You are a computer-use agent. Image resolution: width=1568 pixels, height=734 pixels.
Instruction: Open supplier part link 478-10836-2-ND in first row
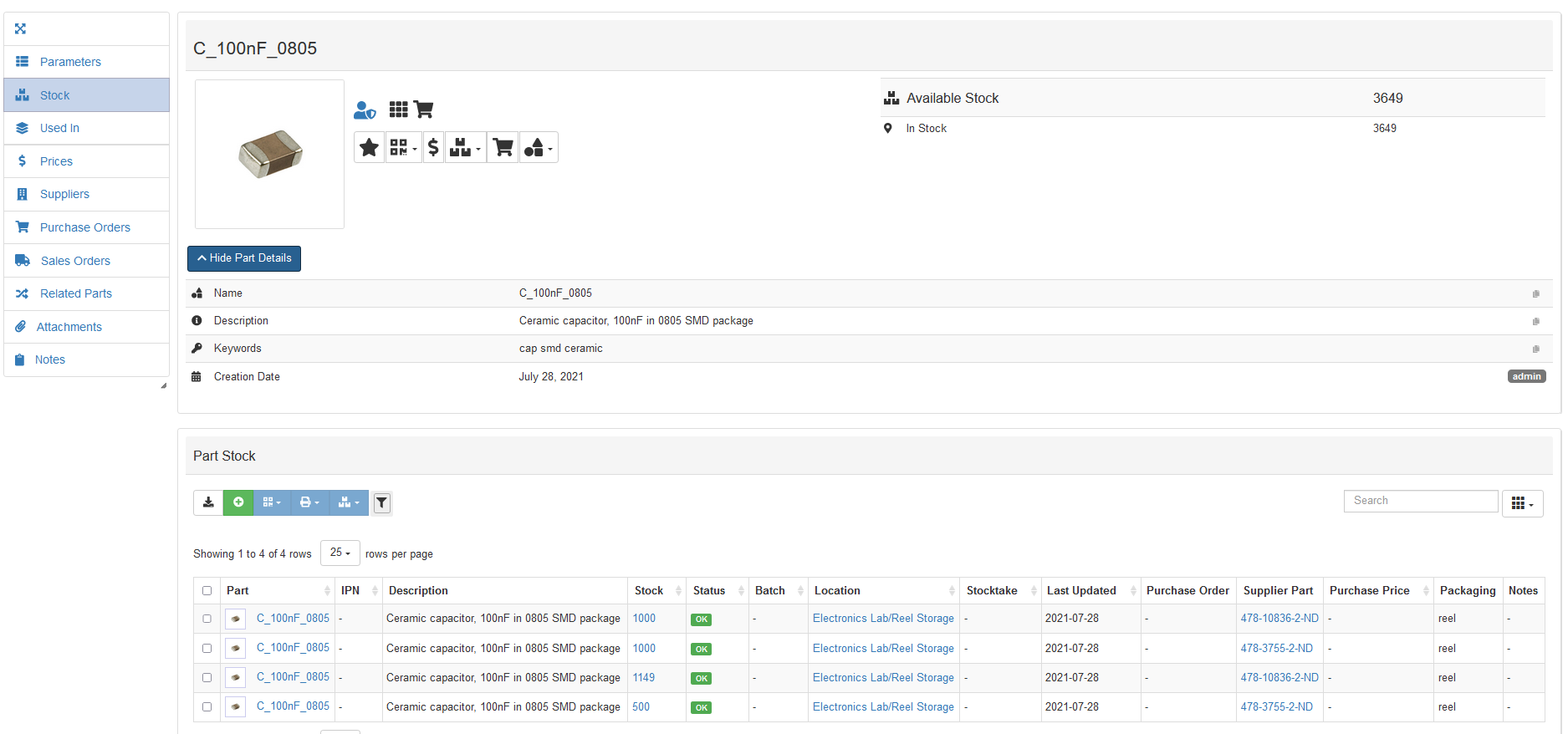1279,619
